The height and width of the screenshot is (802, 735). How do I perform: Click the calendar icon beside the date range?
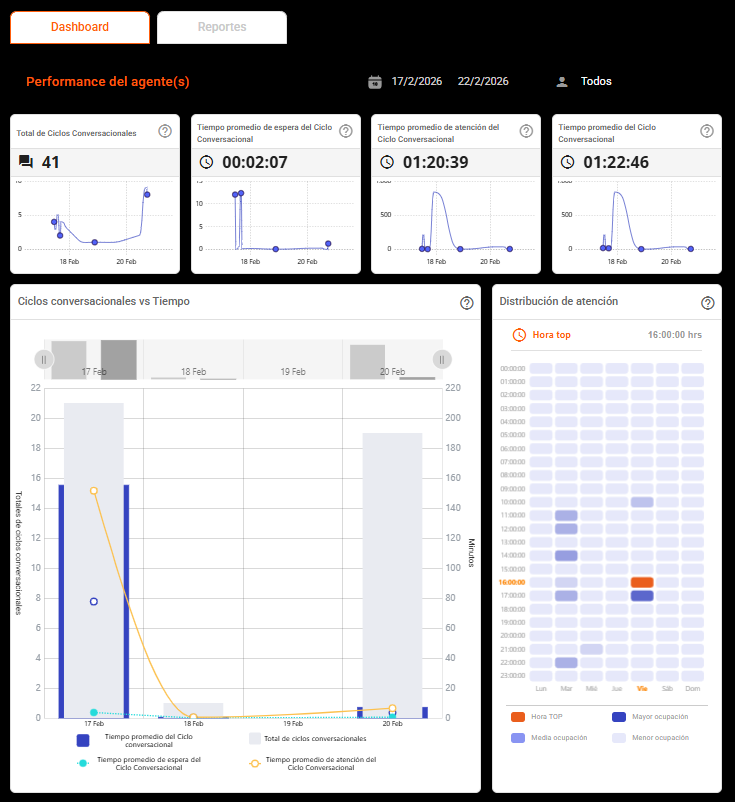click(x=375, y=82)
